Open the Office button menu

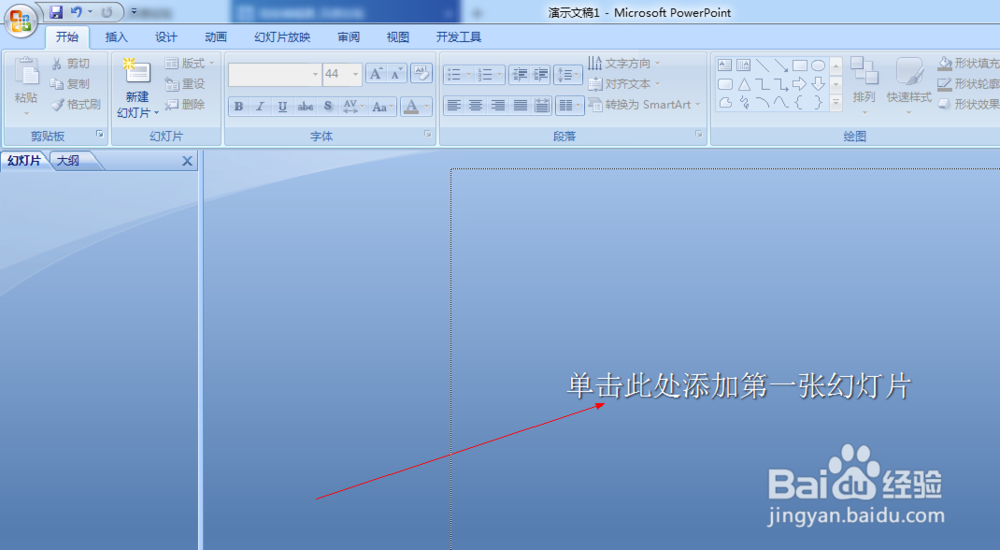[20, 20]
